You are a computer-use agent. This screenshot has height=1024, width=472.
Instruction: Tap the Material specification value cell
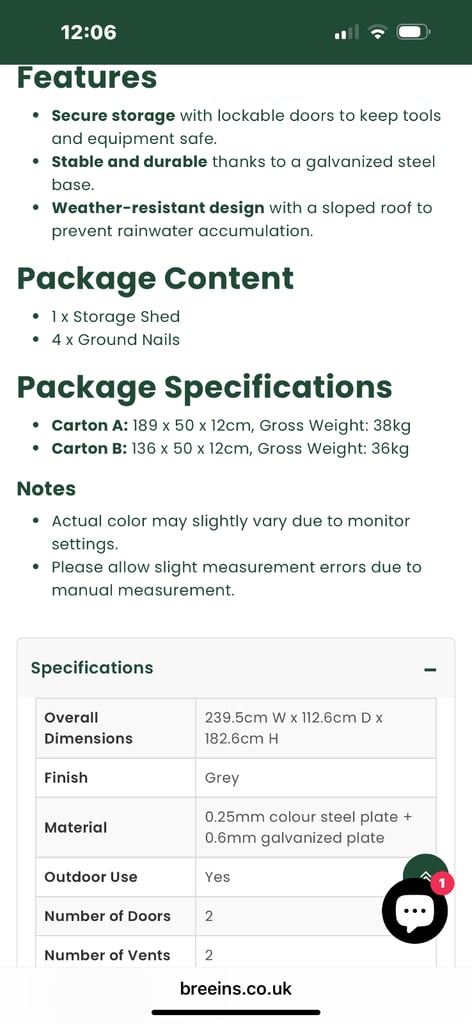tap(316, 827)
